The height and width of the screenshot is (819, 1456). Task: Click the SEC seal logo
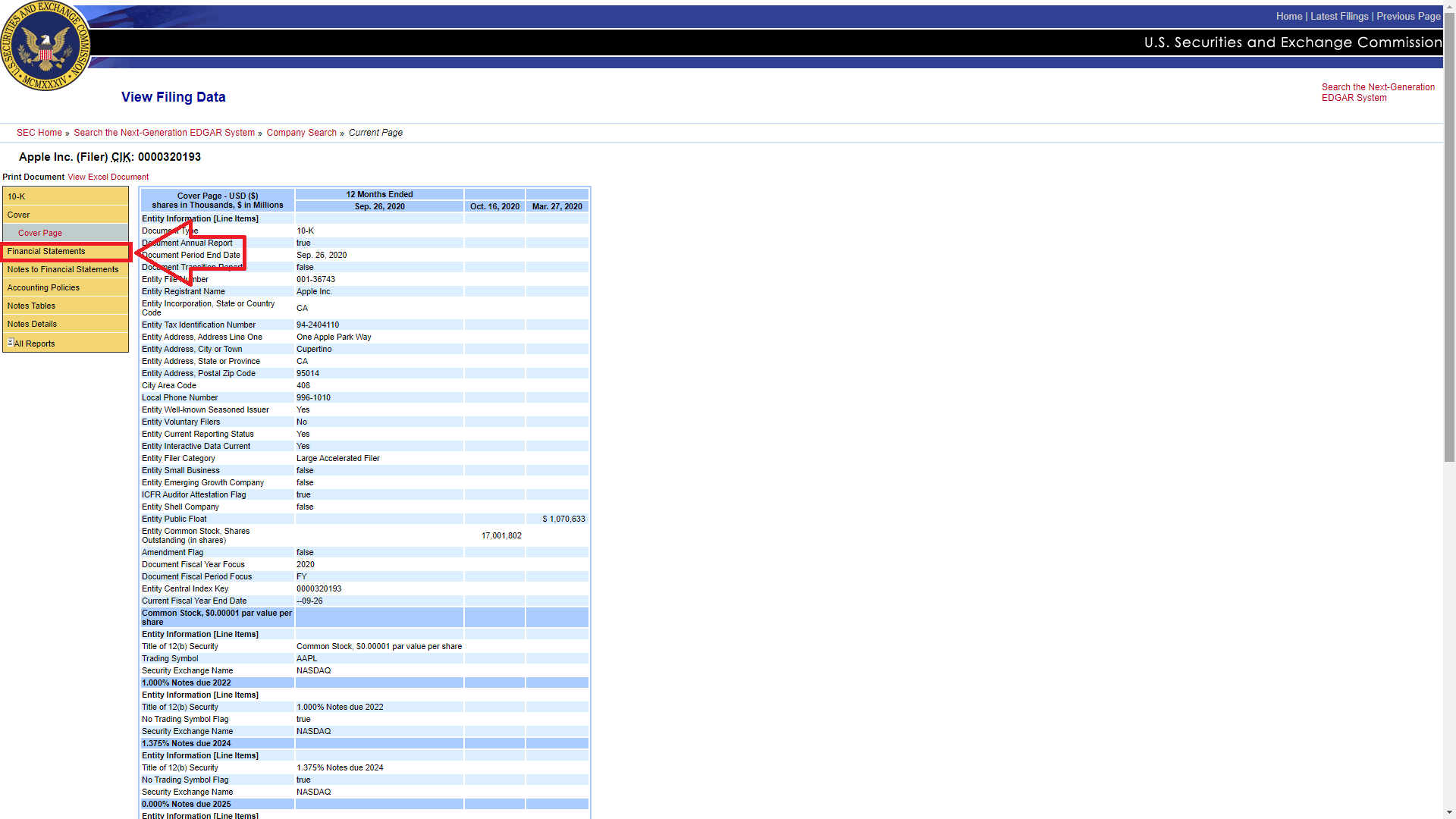pos(45,45)
